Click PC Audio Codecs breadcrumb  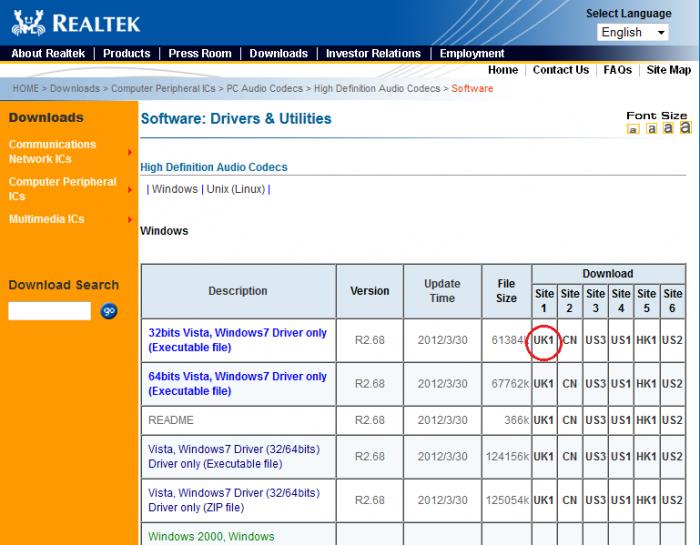point(264,88)
